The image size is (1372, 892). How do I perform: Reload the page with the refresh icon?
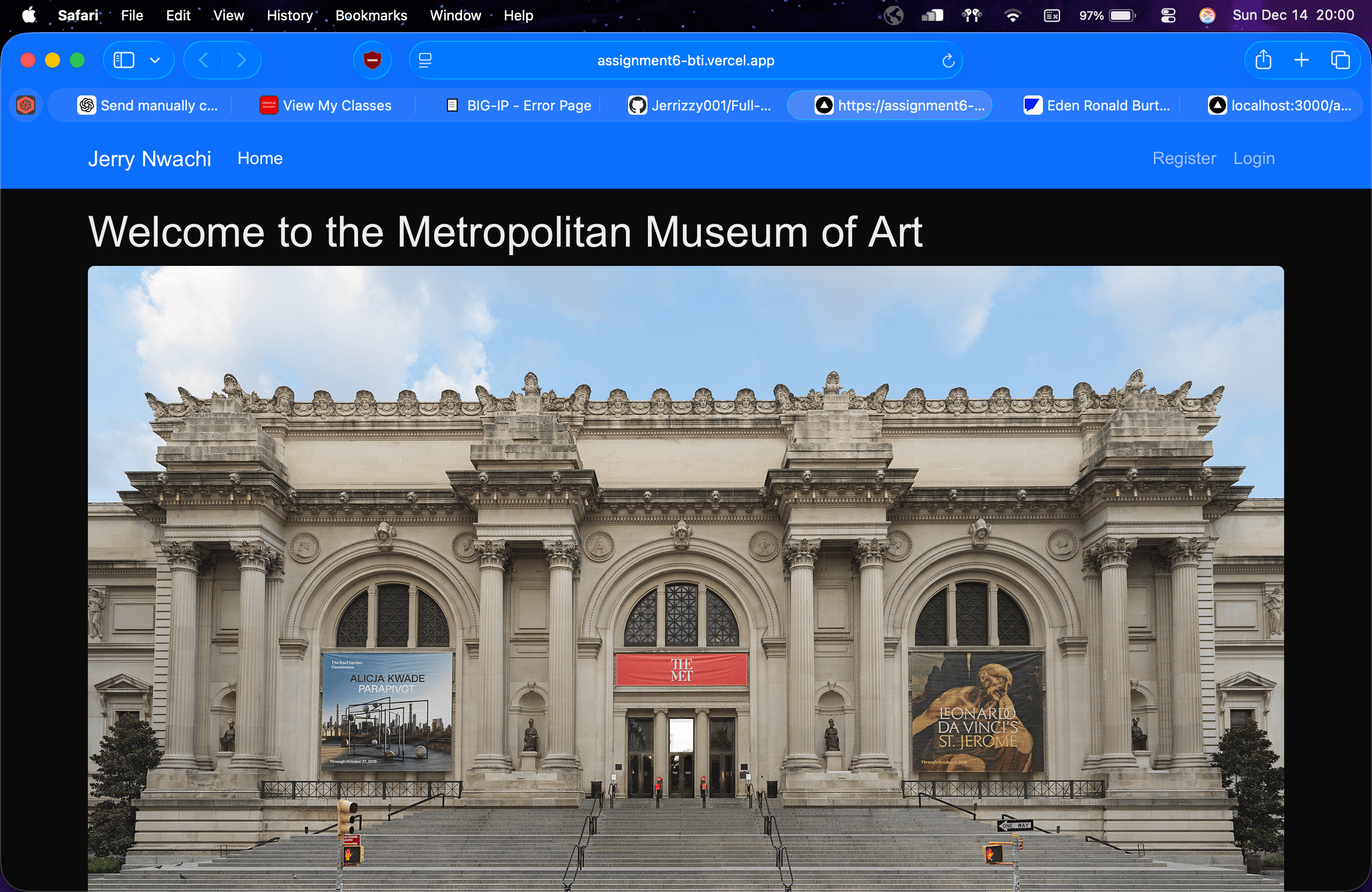[948, 60]
